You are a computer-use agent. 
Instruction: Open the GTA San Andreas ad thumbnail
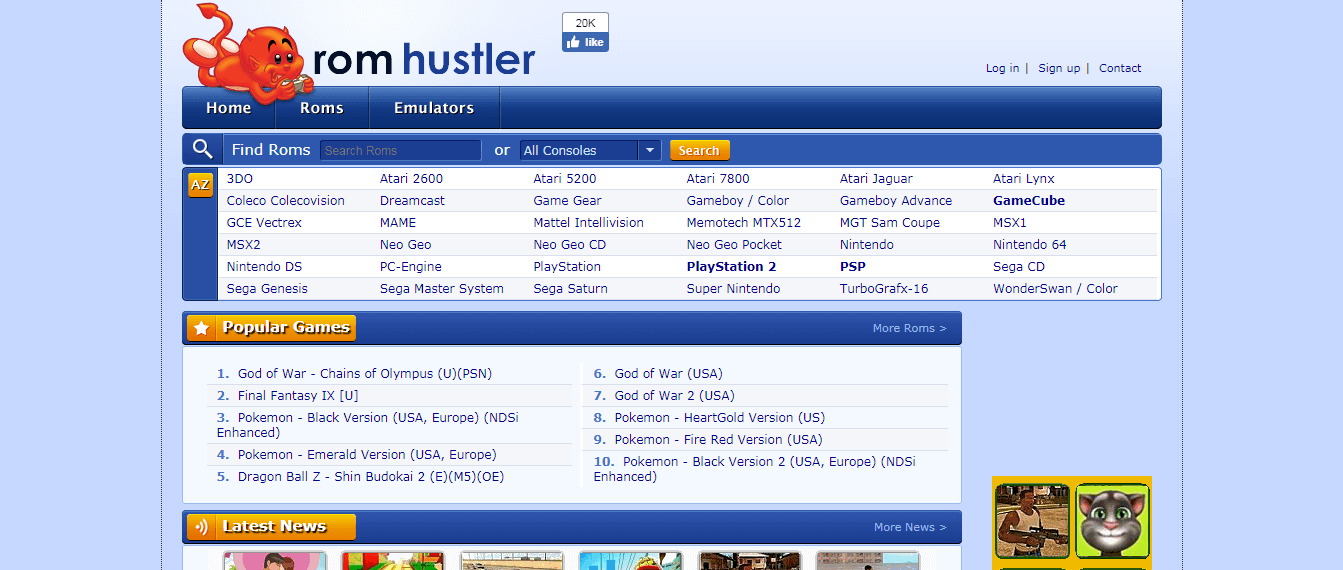1032,520
